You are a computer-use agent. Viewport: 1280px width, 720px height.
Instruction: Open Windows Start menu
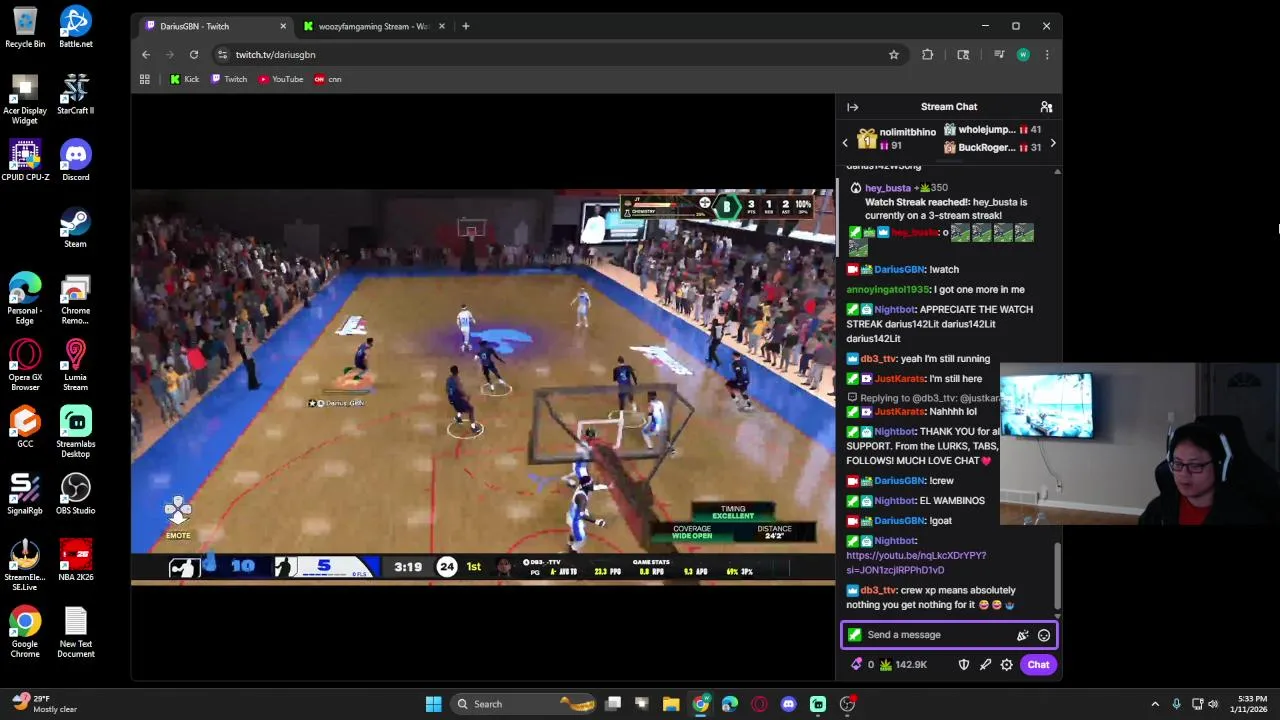tap(433, 704)
